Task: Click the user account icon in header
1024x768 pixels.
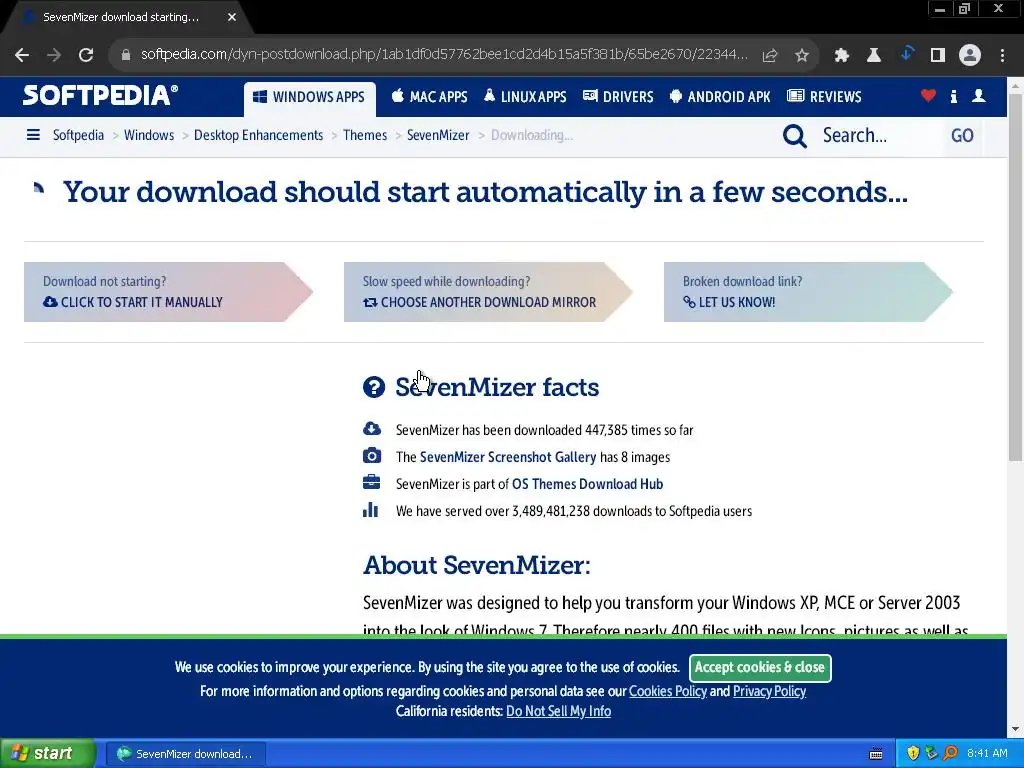Action: [x=978, y=96]
